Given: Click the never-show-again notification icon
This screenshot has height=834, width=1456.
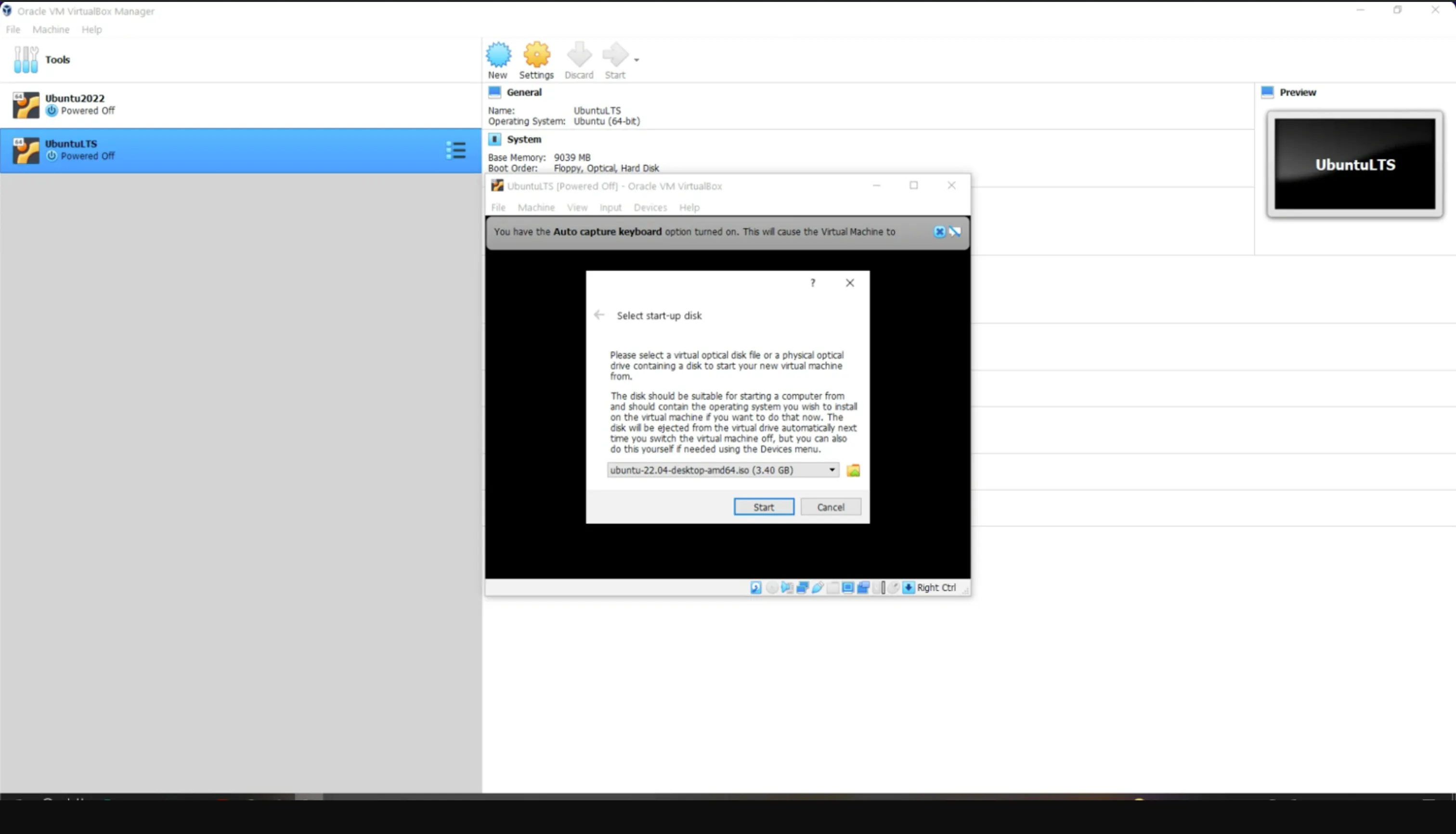Looking at the screenshot, I should [955, 232].
